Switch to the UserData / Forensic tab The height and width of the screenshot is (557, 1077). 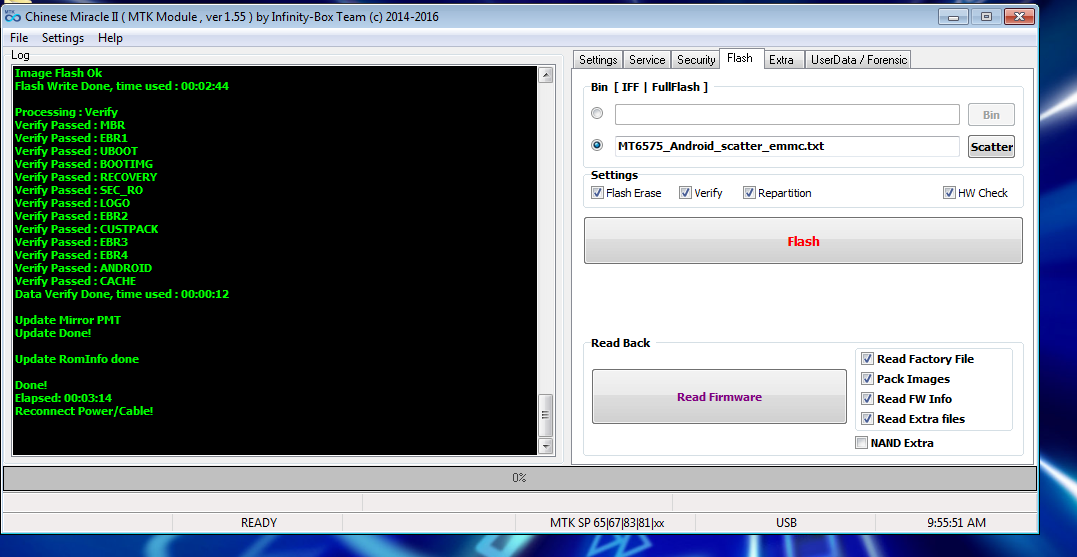point(858,60)
